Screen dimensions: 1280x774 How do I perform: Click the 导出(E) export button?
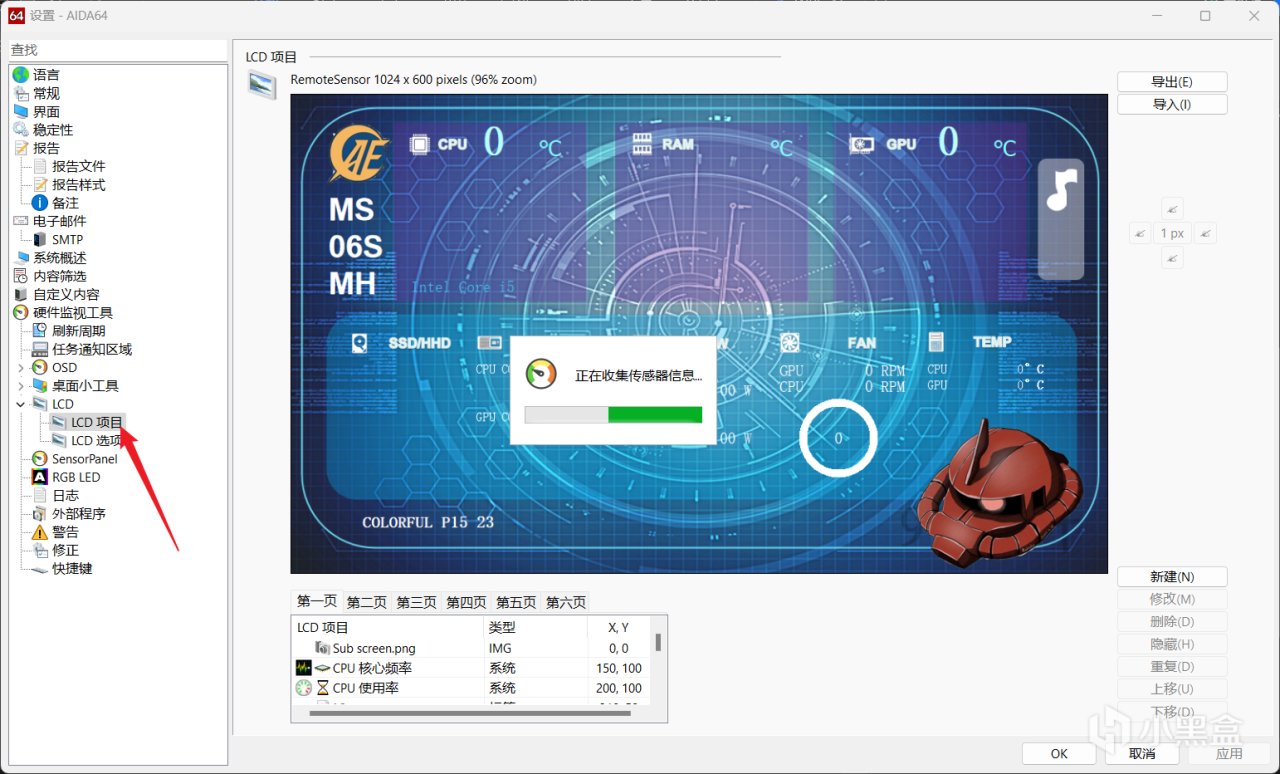point(1172,82)
